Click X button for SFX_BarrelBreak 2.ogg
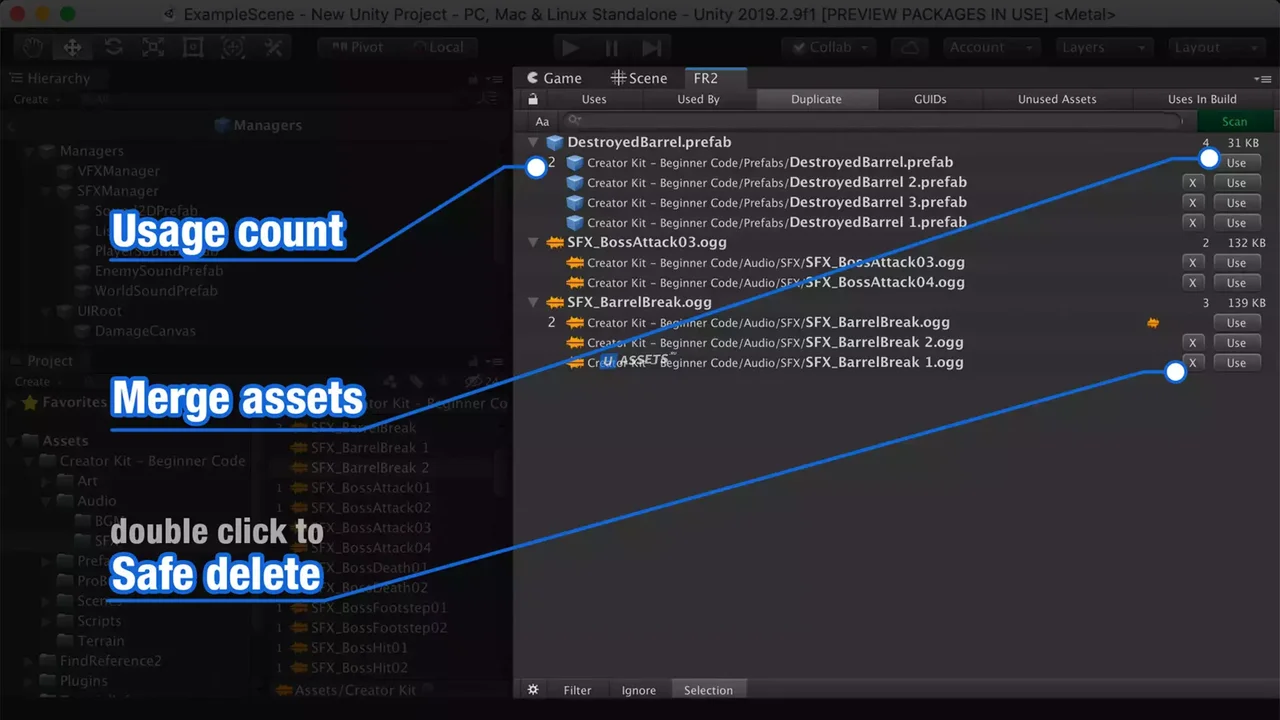1280x720 pixels. (1192, 343)
